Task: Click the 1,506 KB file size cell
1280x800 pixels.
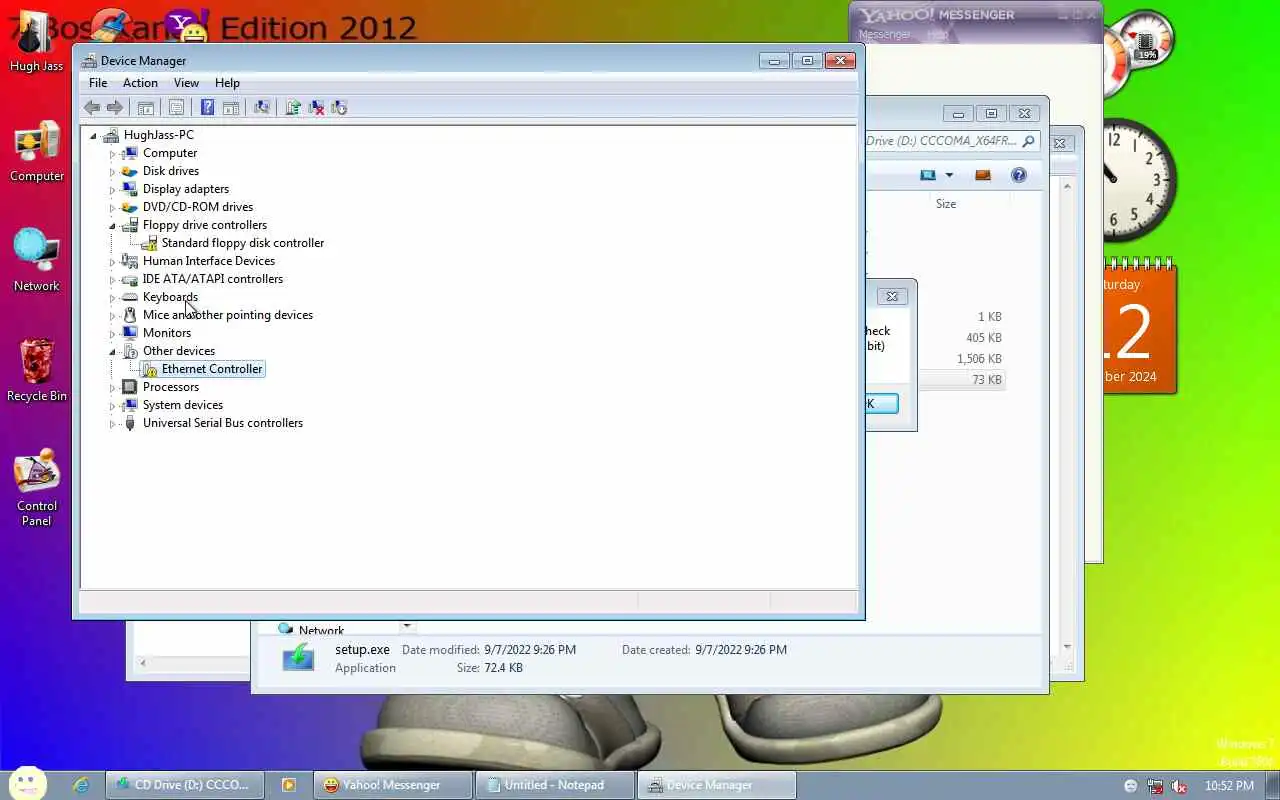Action: (x=979, y=359)
